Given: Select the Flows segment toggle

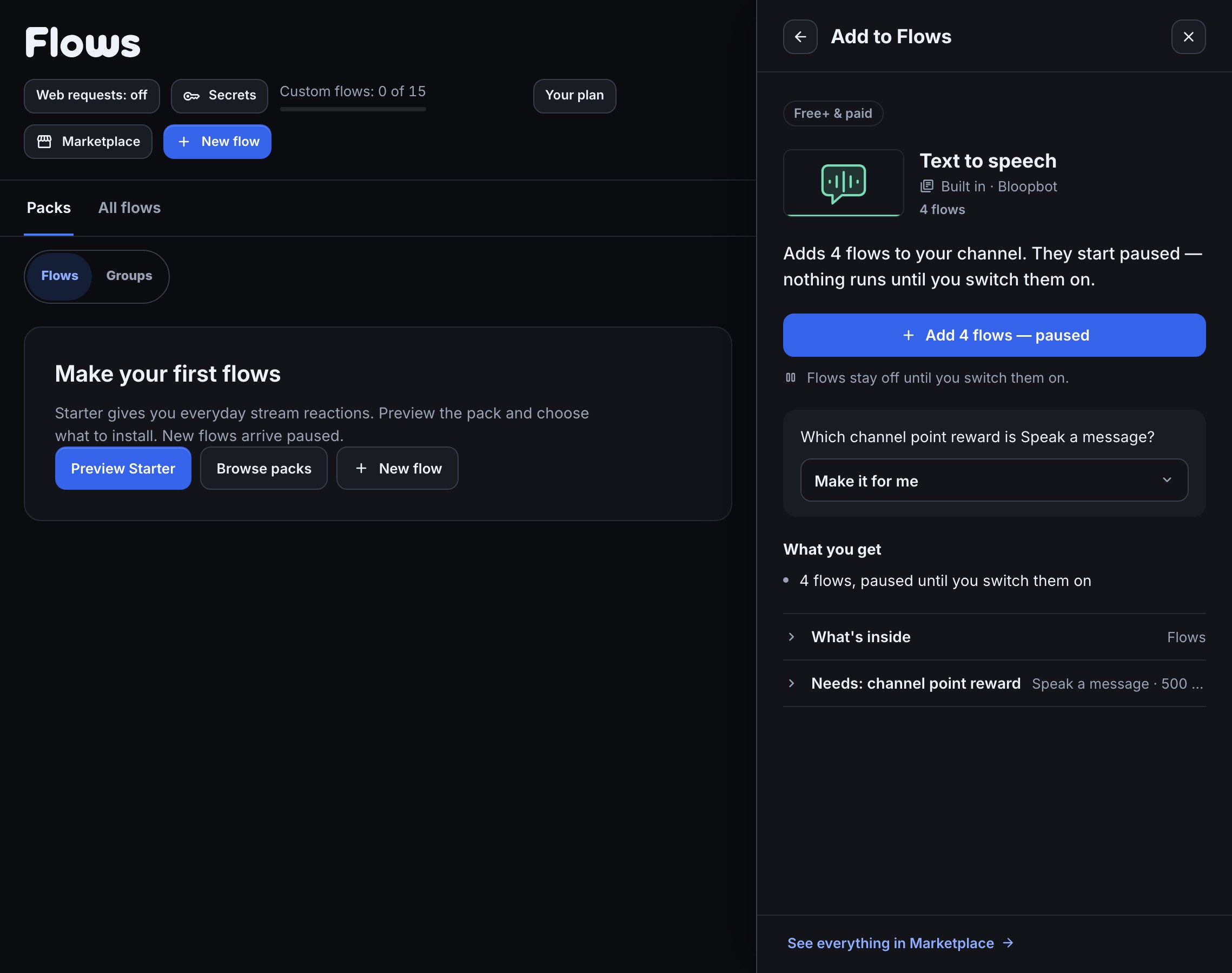Looking at the screenshot, I should coord(60,276).
